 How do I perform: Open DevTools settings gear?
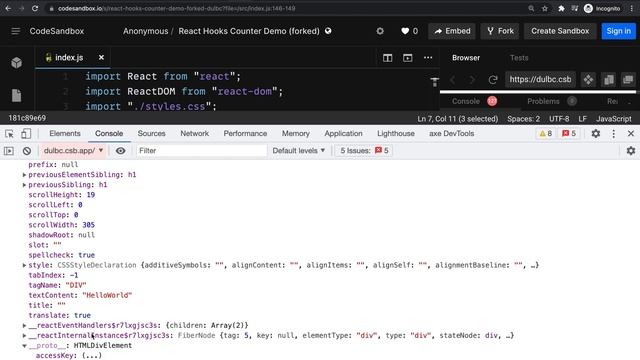[x=596, y=133]
